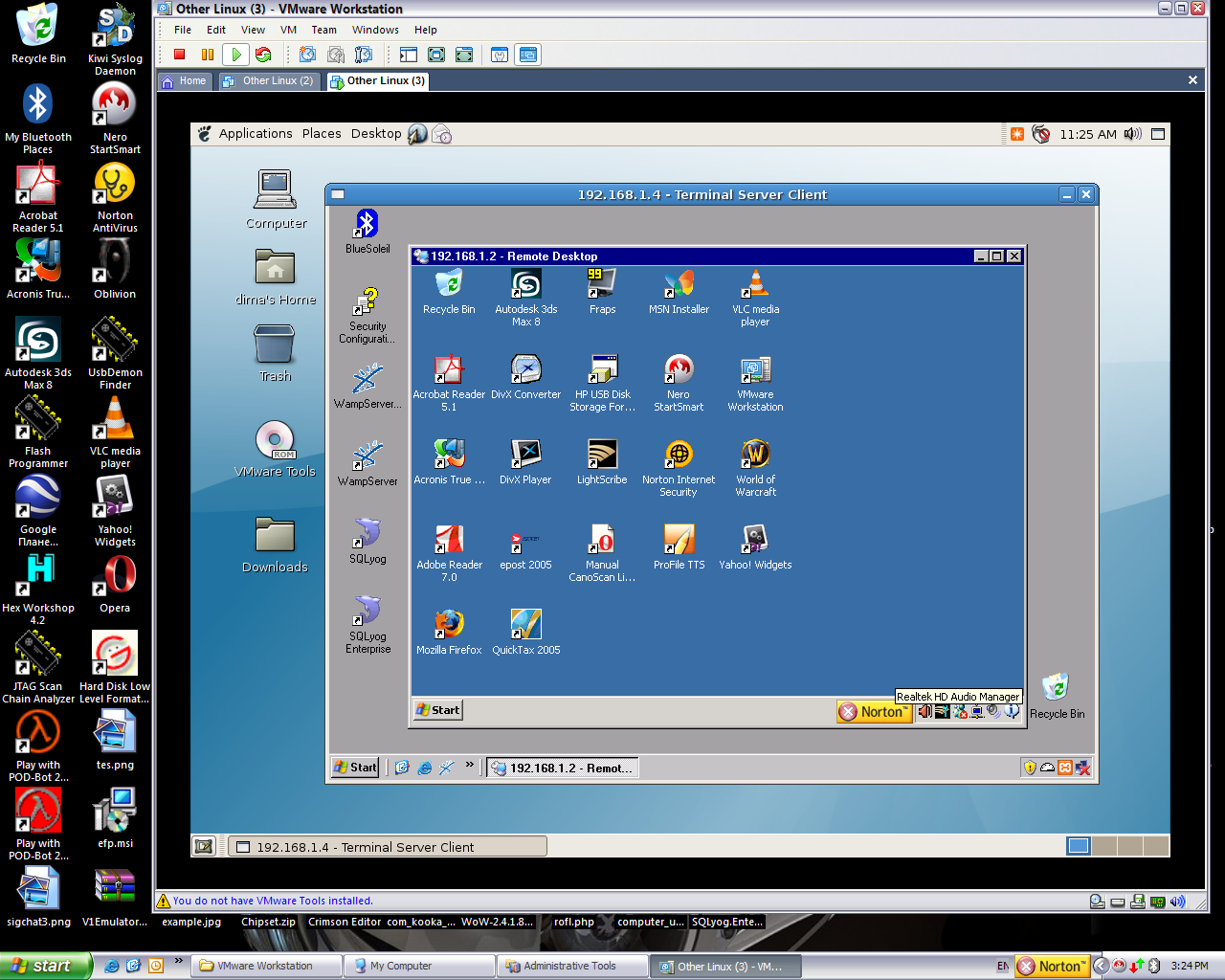Select My Computer in Windows taskbar
1225x980 pixels.
(x=418, y=966)
